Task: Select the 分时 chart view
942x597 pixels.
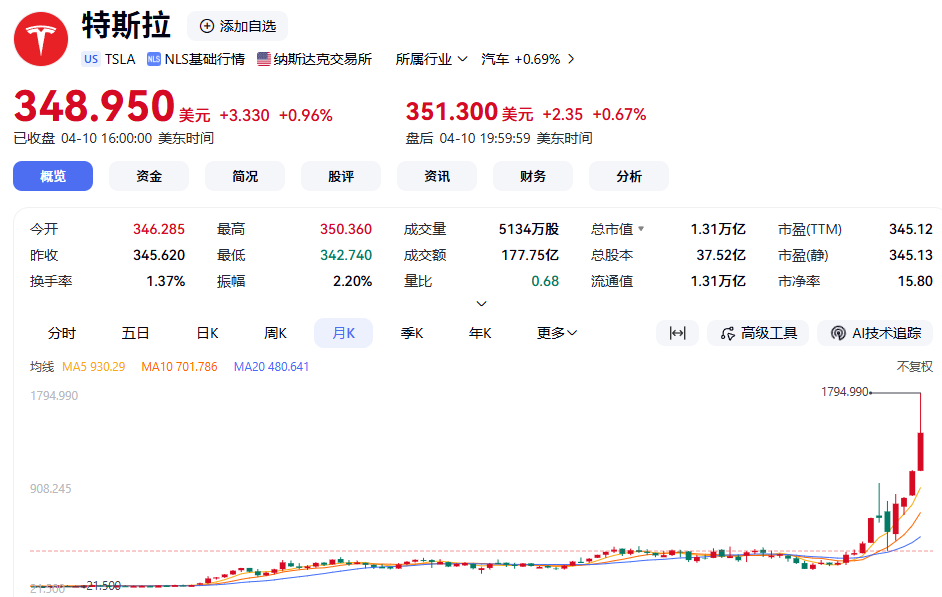Action: tap(62, 333)
